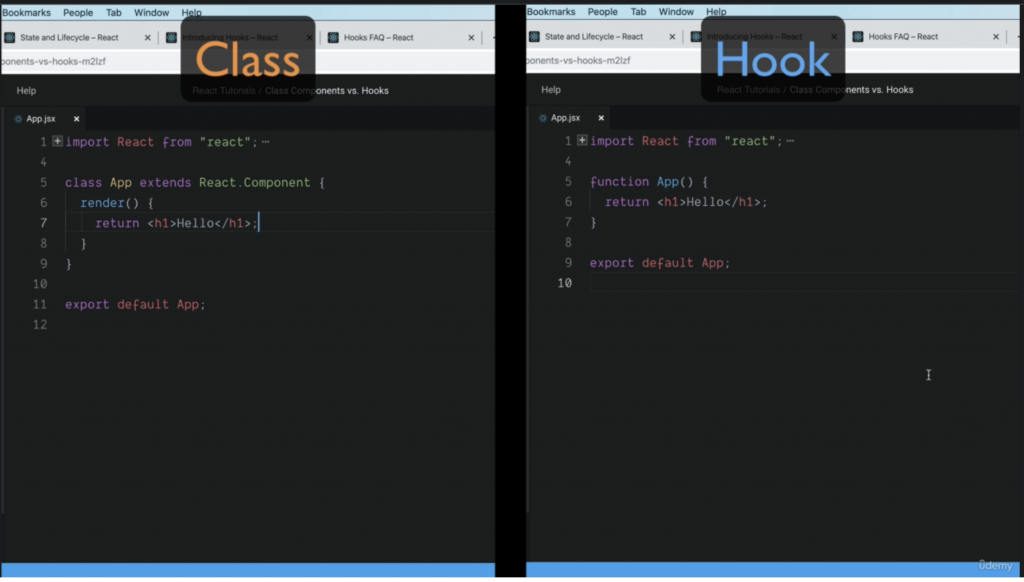Open the Bookmarks menu in the Hook window
This screenshot has width=1024, height=582.
coord(551,12)
